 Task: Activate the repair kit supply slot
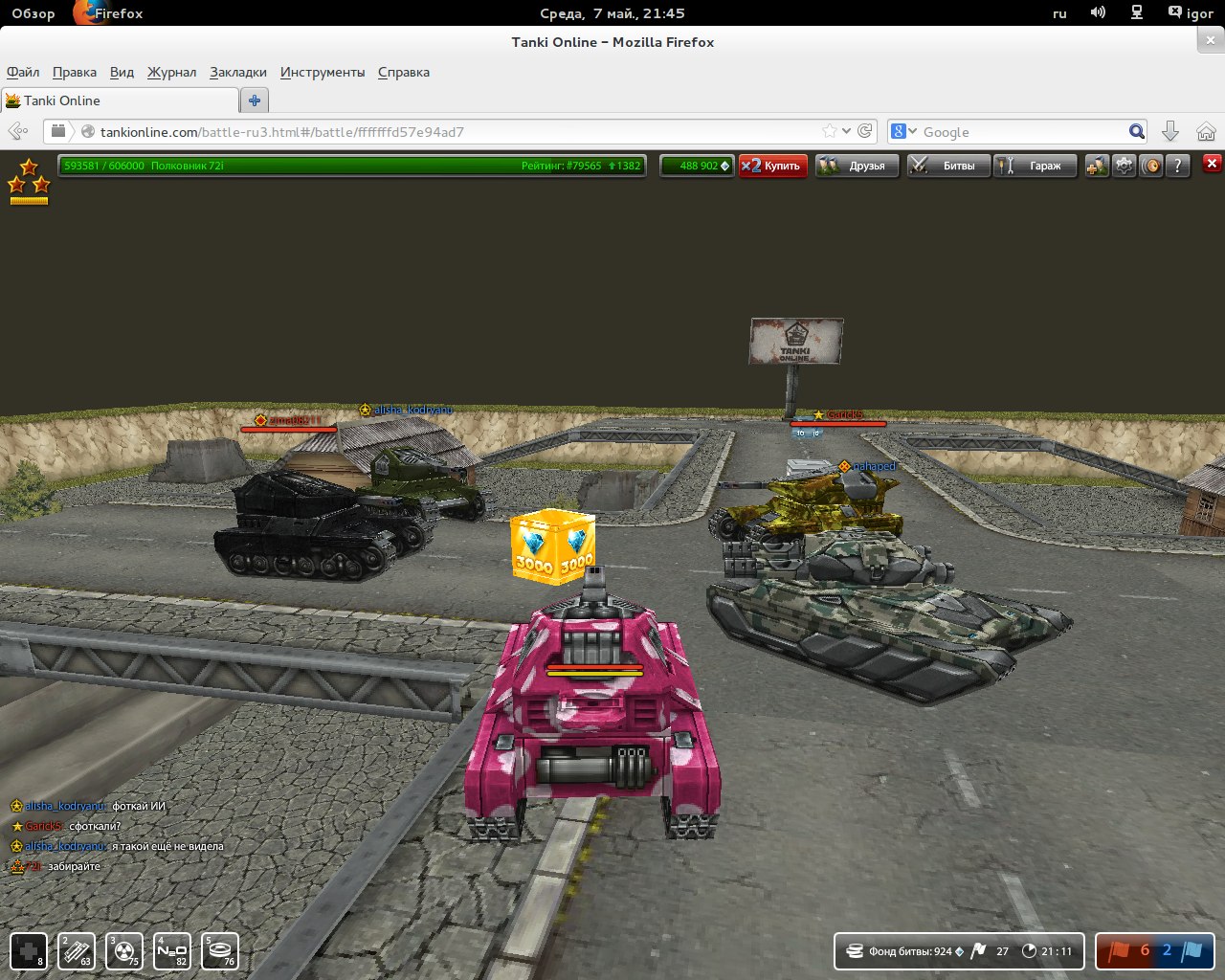(x=29, y=951)
